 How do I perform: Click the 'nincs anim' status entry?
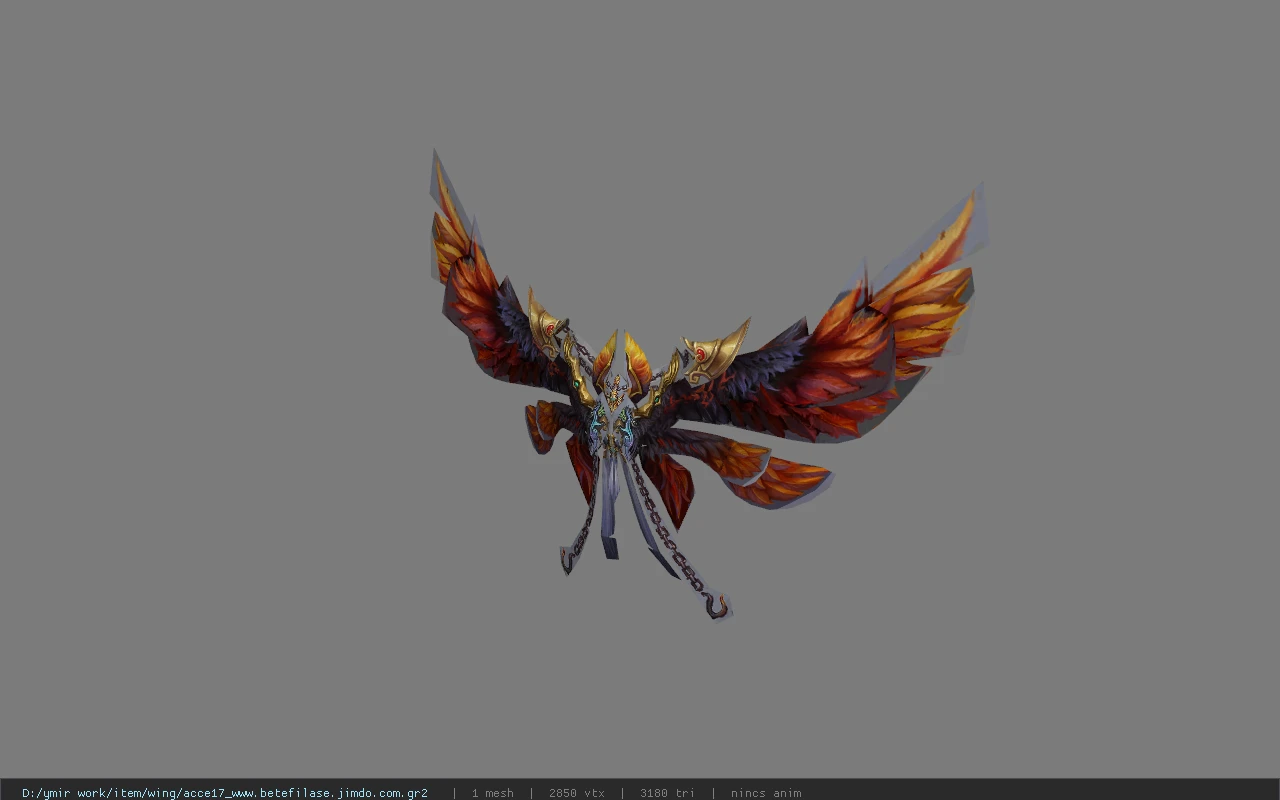pyautogui.click(x=766, y=793)
